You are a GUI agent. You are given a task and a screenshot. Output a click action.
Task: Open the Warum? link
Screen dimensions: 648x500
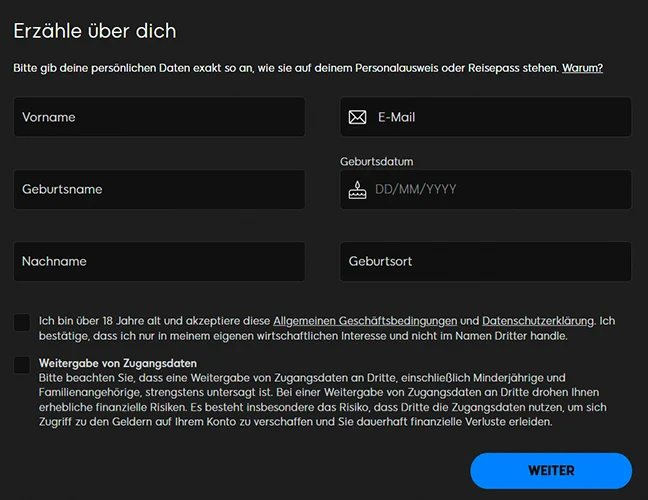pos(582,68)
